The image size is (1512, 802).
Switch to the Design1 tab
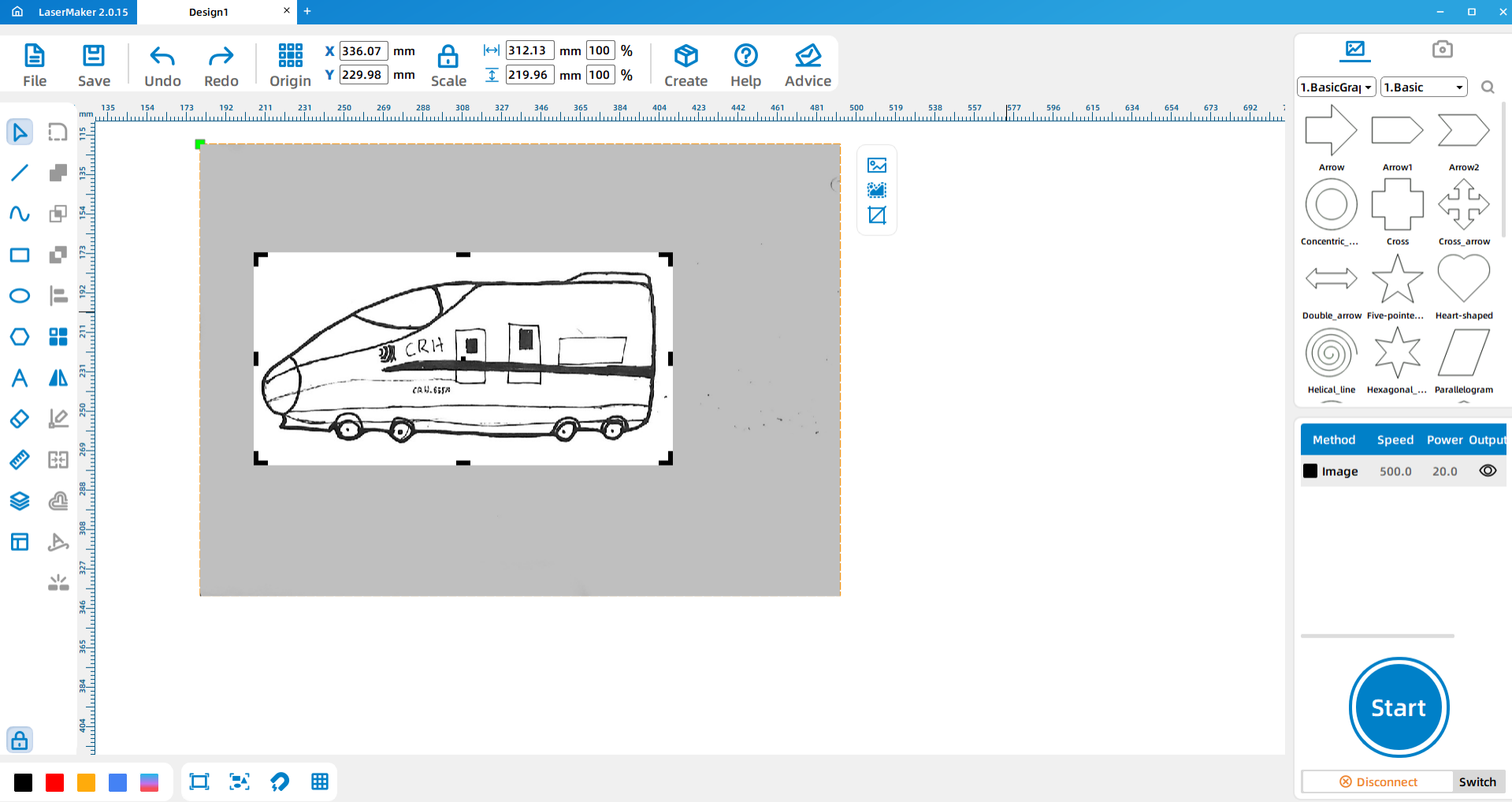209,12
